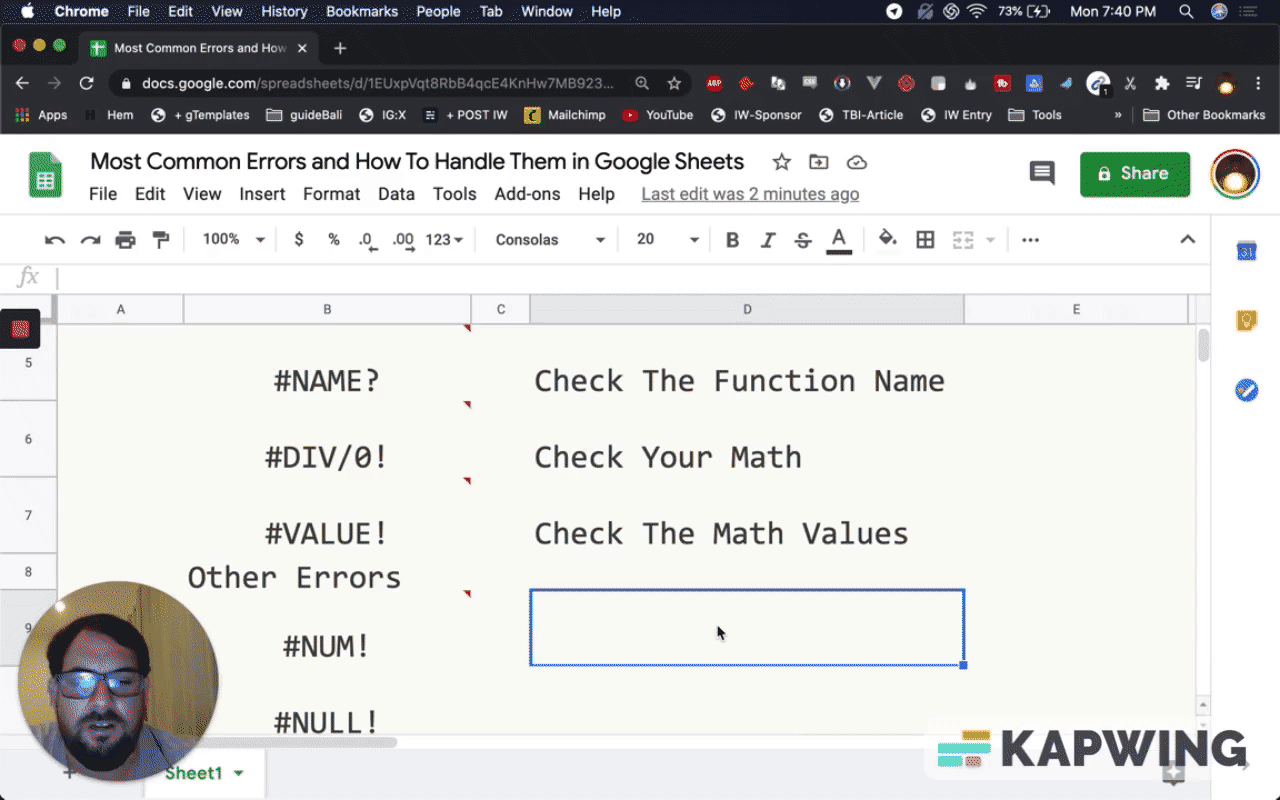Open the Other Bookmarks folder
This screenshot has width=1280, height=800.
coord(1204,115)
